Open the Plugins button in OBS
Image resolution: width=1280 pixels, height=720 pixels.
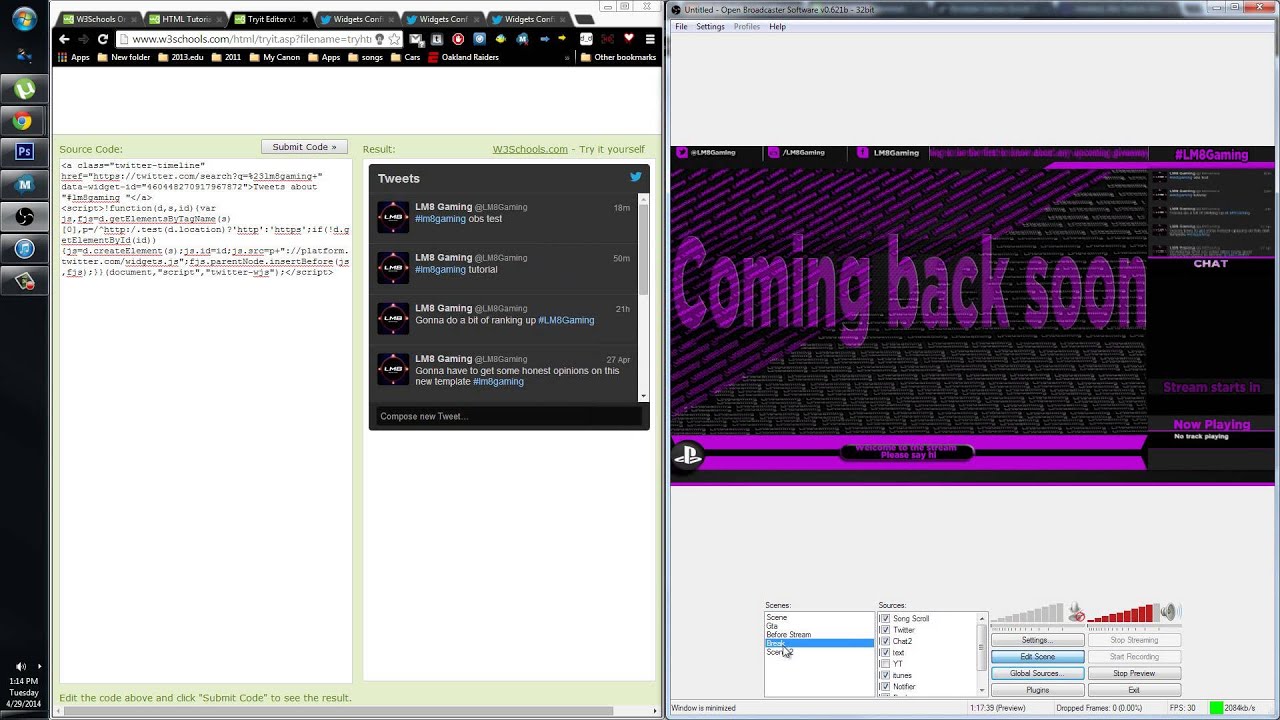click(x=1037, y=690)
